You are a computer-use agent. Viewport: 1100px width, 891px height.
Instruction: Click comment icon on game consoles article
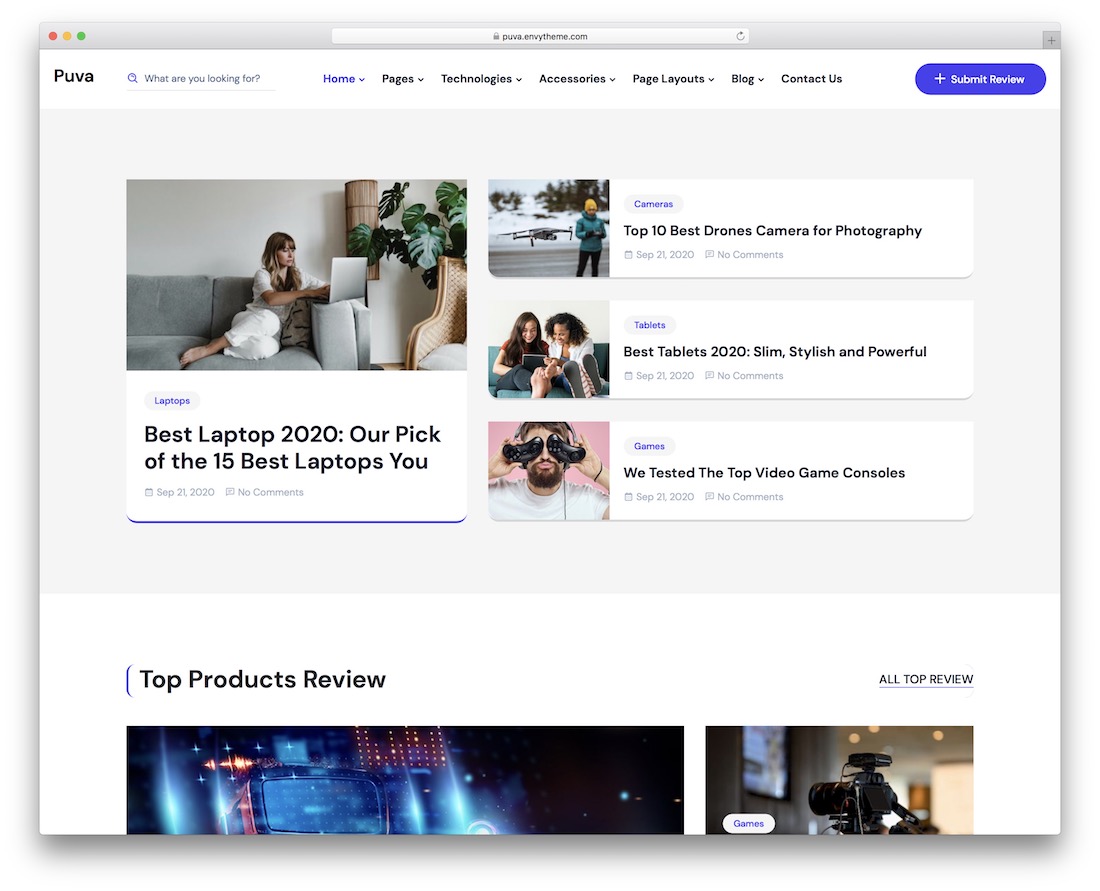pos(709,497)
